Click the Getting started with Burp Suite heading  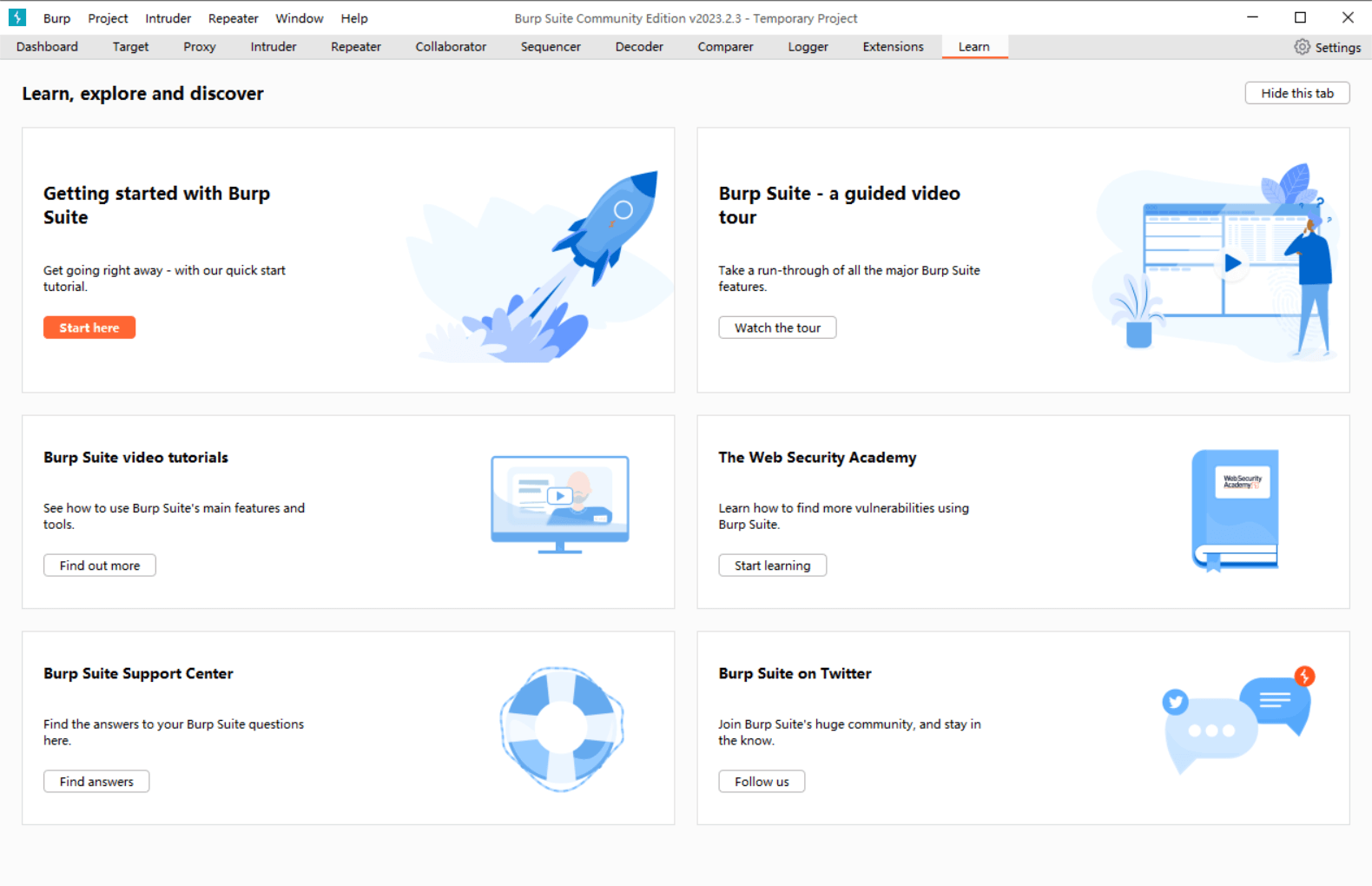[x=157, y=205]
